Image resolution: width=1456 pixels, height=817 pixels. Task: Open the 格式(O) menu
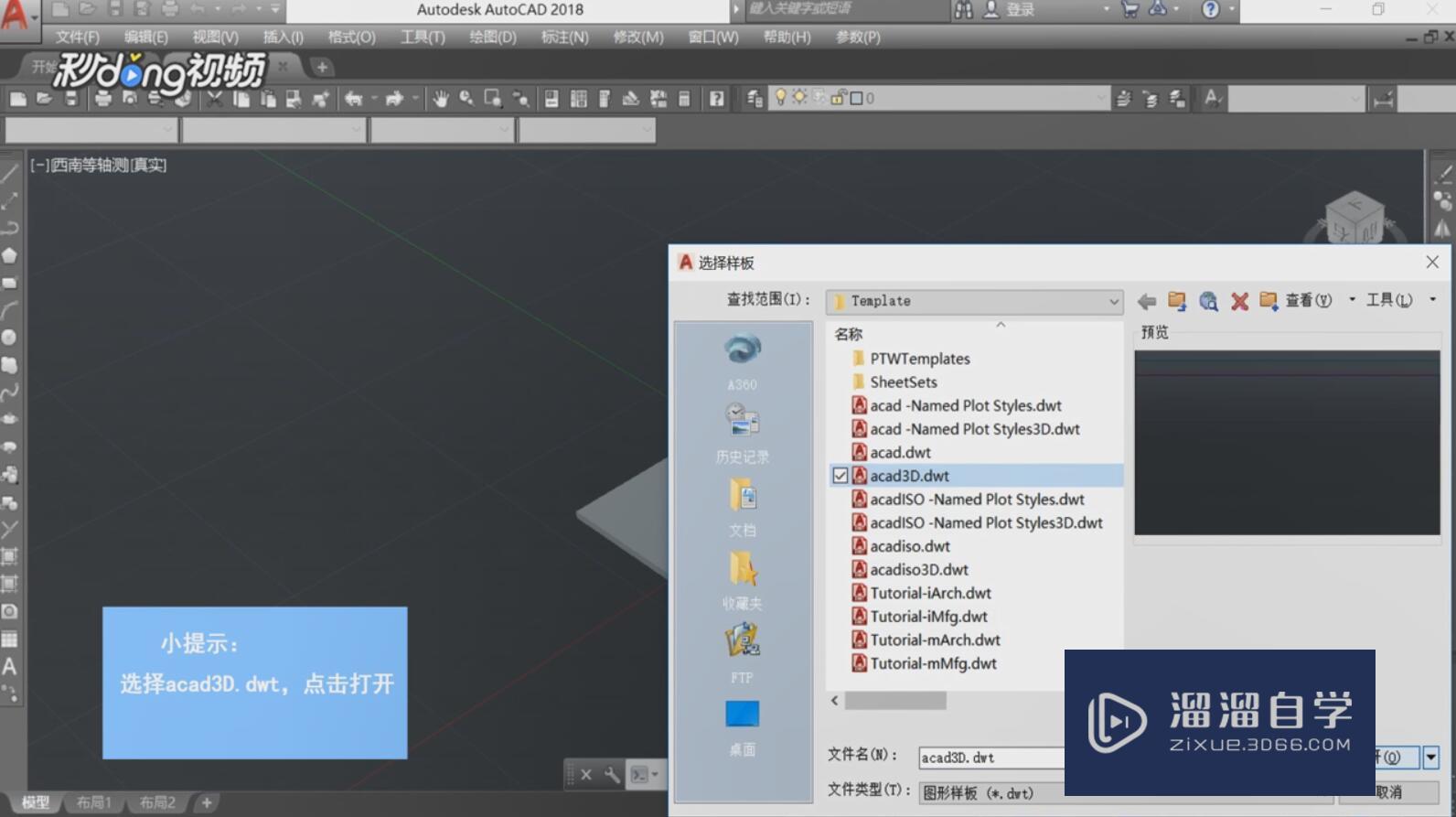pos(352,38)
